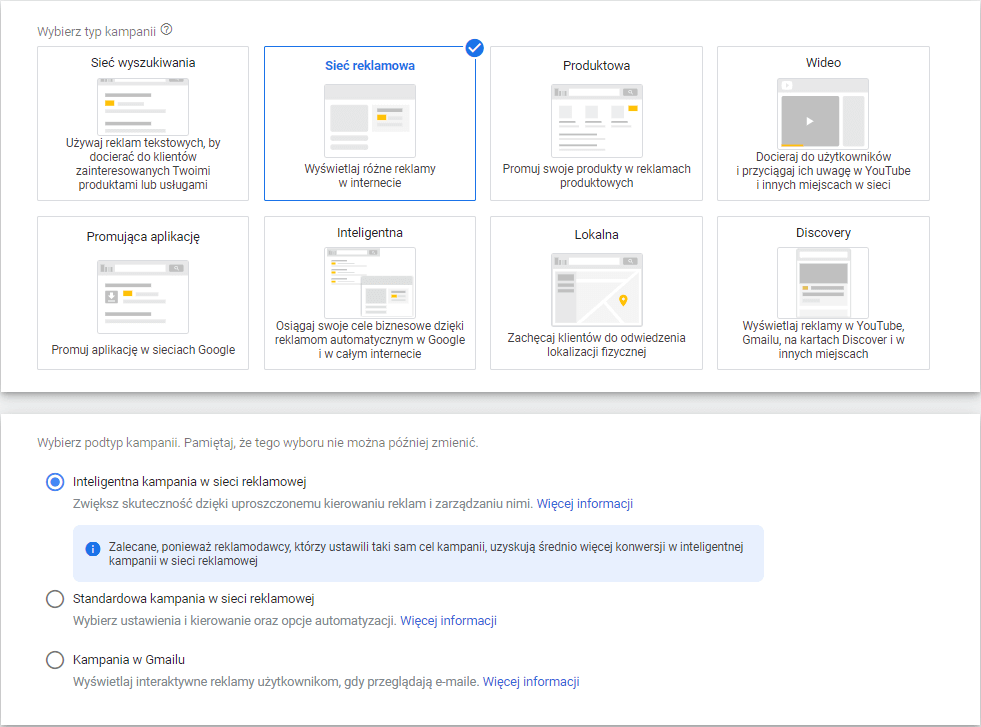Open Więcej informacji link for Standardowa kampania
The width and height of the screenshot is (981, 727).
coord(448,621)
